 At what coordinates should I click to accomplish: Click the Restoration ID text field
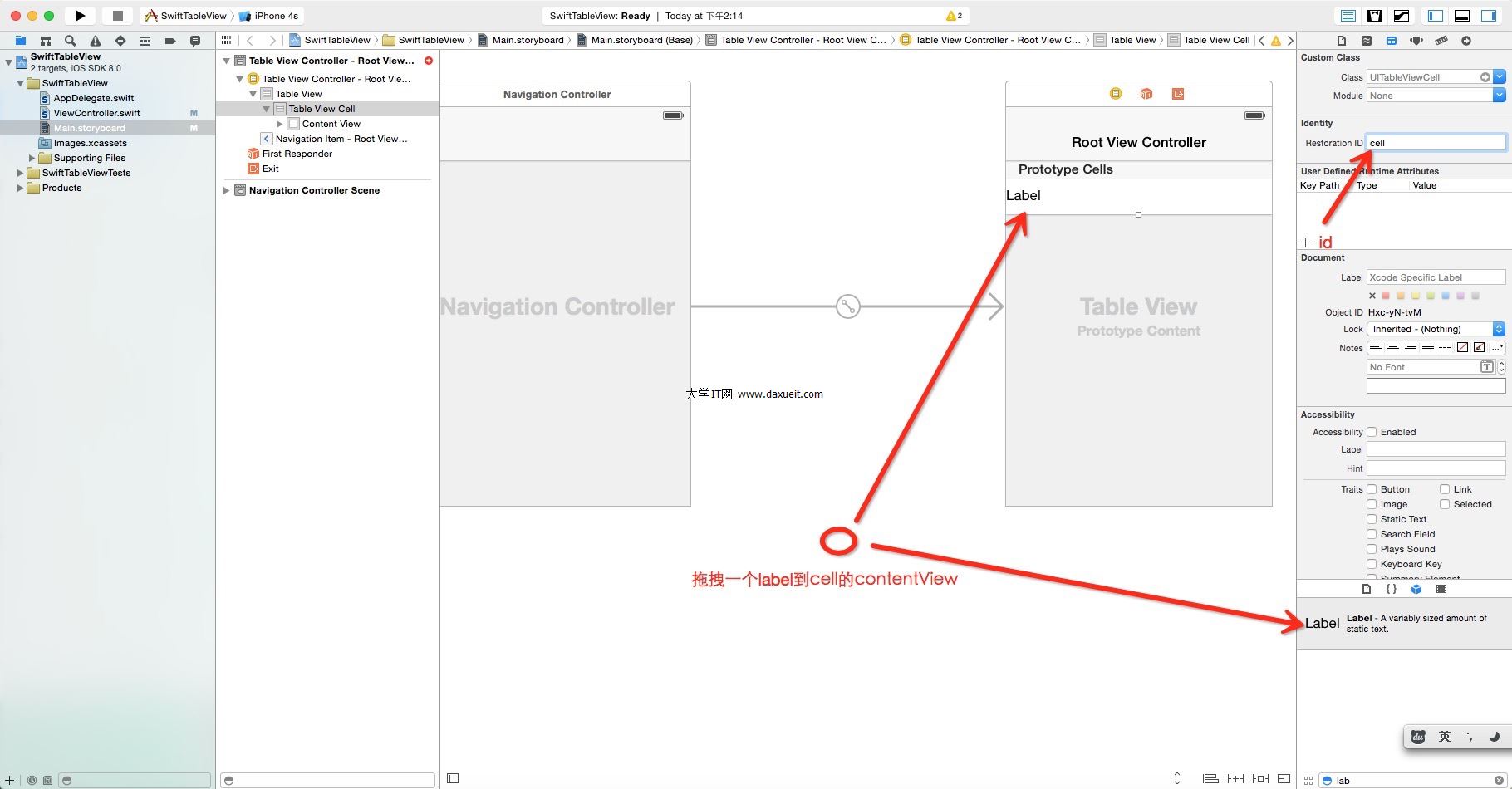pyautogui.click(x=1436, y=143)
